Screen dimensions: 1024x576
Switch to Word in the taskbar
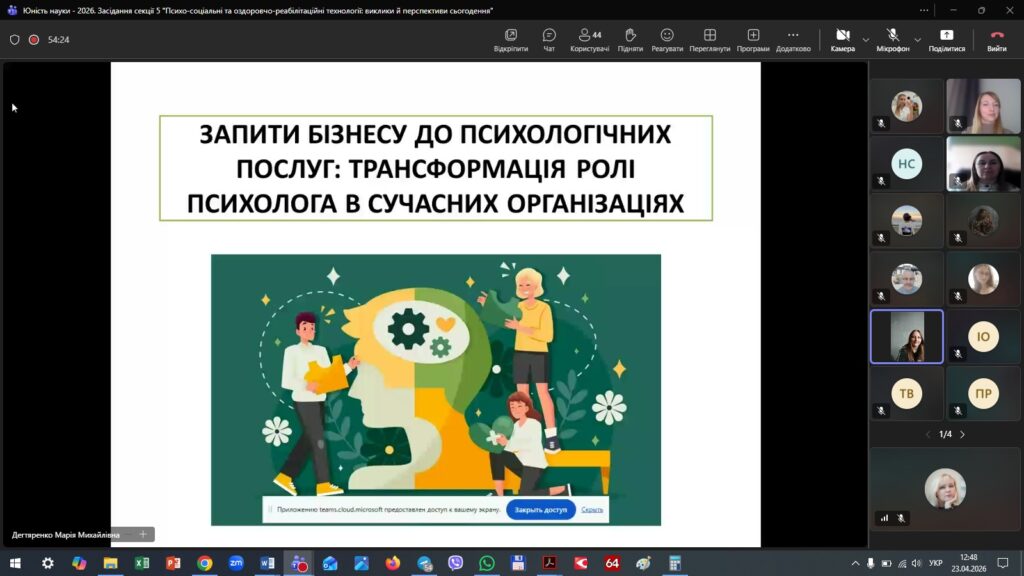(x=267, y=563)
